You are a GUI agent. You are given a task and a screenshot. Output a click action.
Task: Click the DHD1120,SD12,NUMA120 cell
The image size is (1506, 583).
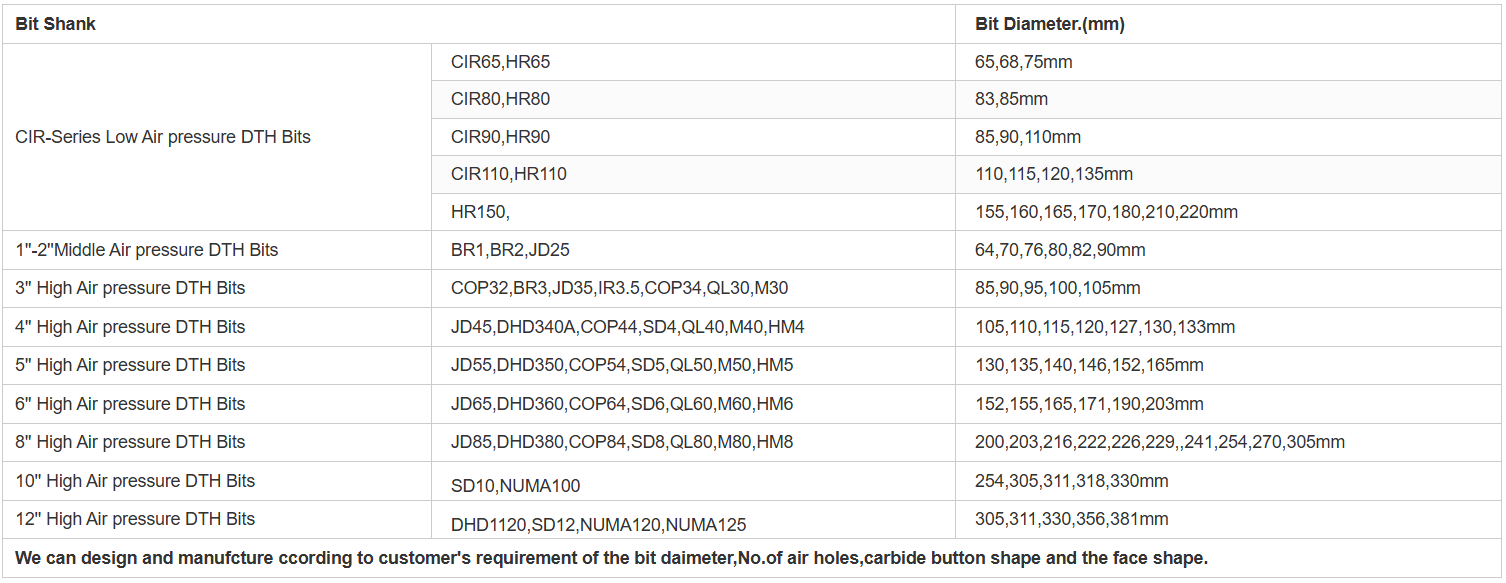[x=598, y=525]
